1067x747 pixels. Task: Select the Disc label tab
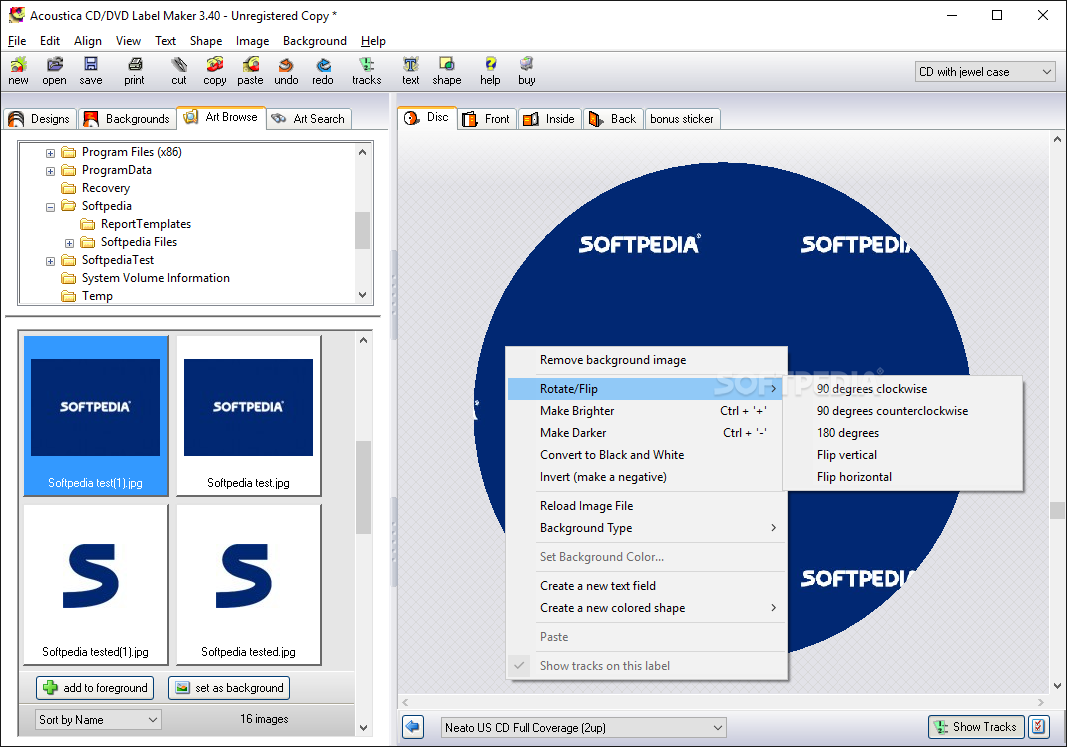pos(427,118)
